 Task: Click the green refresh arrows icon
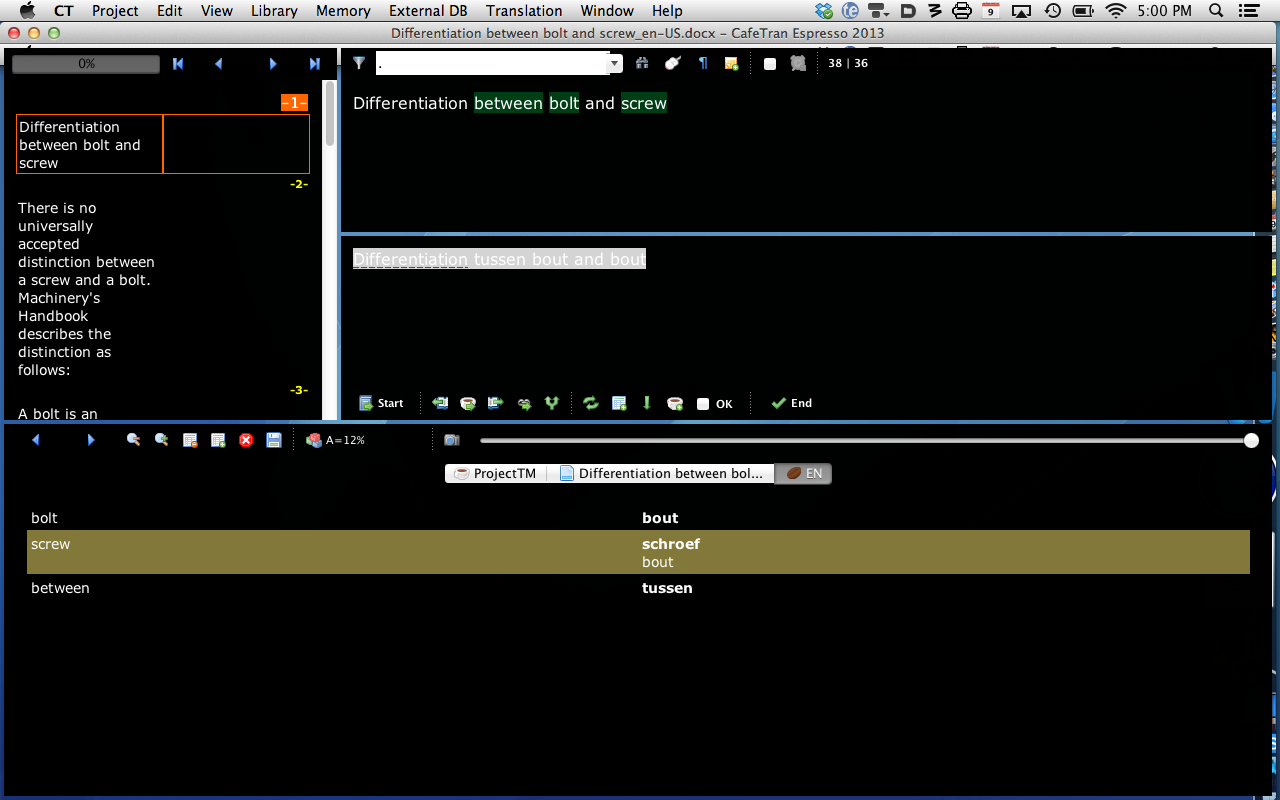point(590,403)
